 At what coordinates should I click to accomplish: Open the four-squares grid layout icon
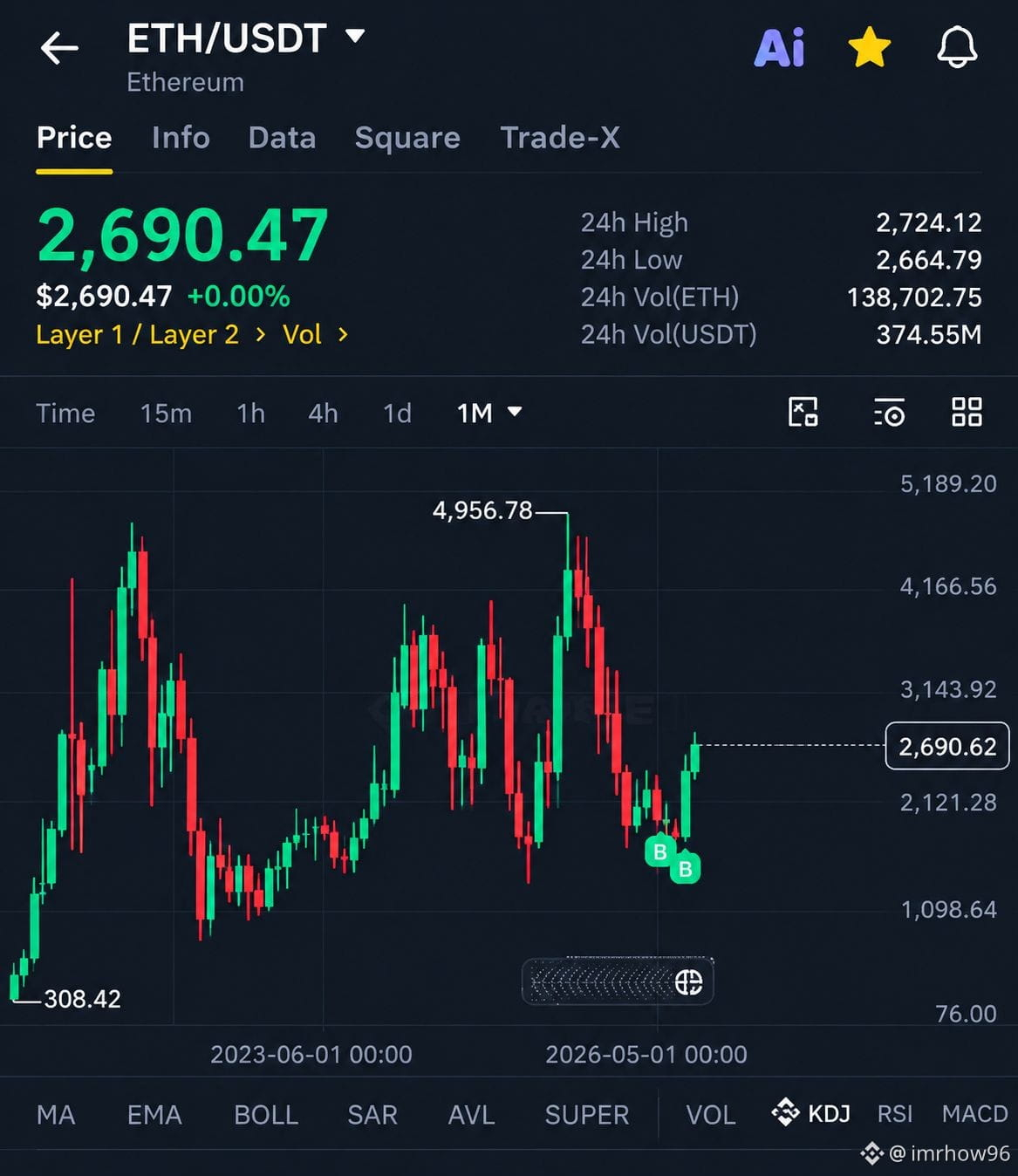(967, 412)
